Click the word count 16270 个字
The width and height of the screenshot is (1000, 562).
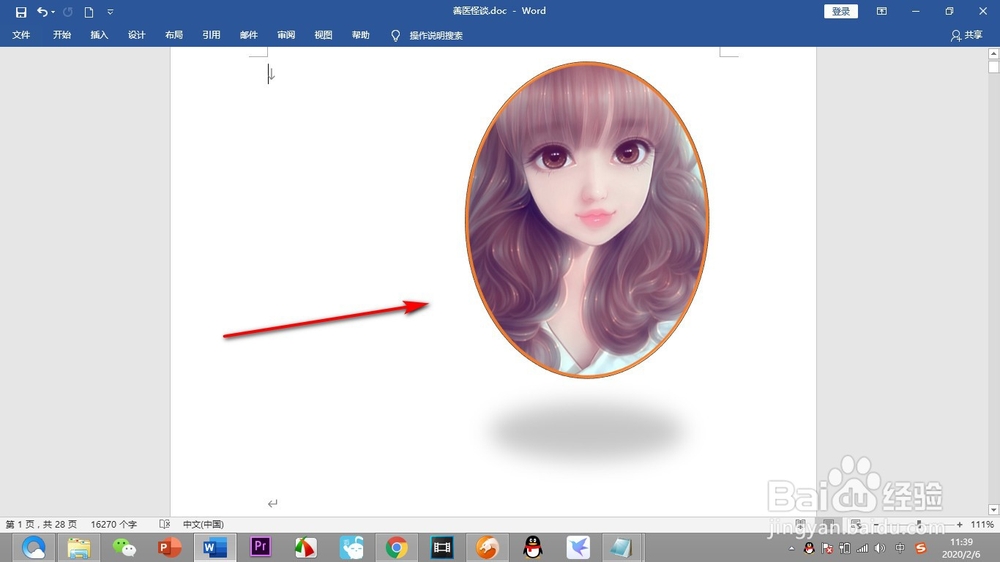(x=114, y=524)
